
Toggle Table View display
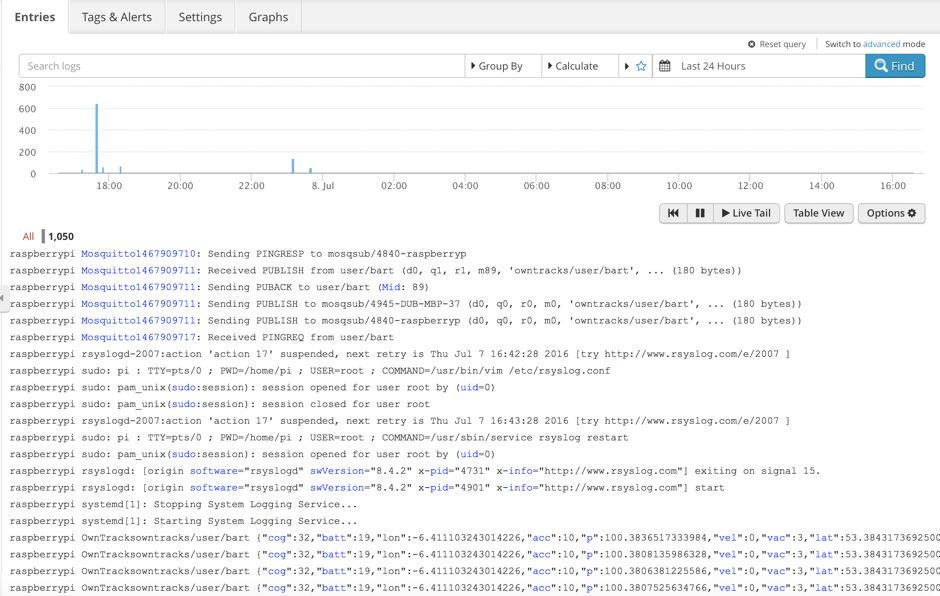point(818,213)
